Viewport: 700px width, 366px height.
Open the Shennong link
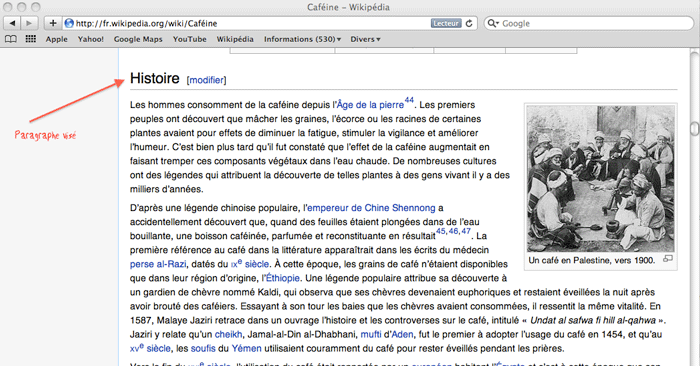click(413, 208)
